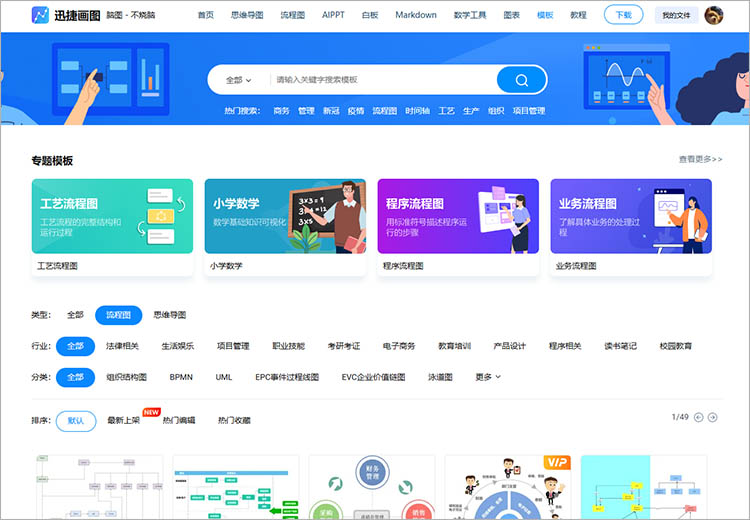Open the 流程图 nav item
The image size is (750, 520).
(x=292, y=15)
